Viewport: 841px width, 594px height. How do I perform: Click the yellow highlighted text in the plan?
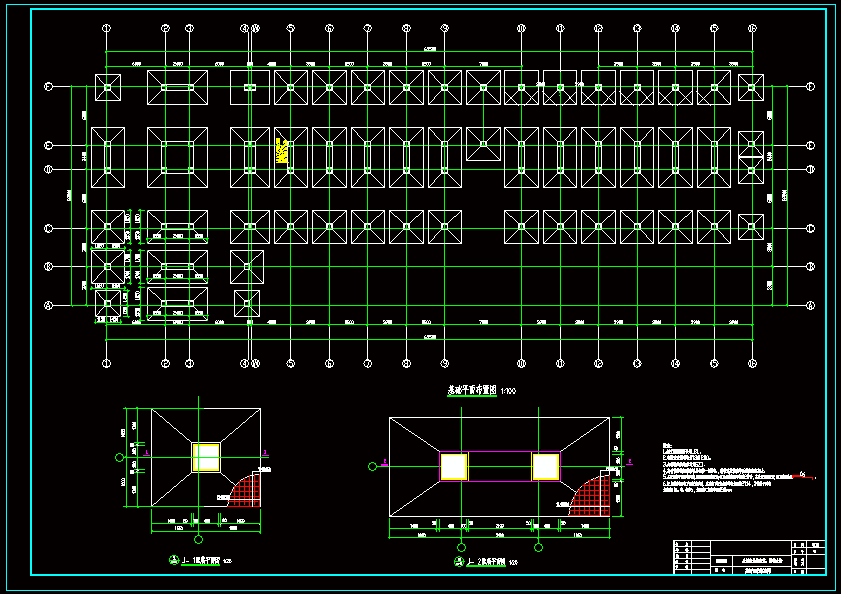283,150
